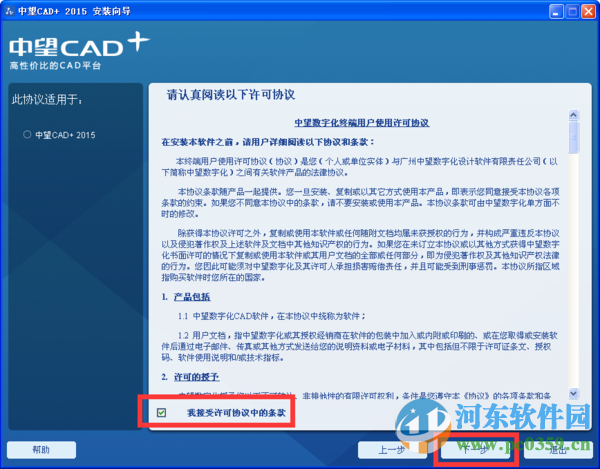The width and height of the screenshot is (600, 469).
Task: Click the clause starting 1.2 用户文档
Action: [x=360, y=346]
